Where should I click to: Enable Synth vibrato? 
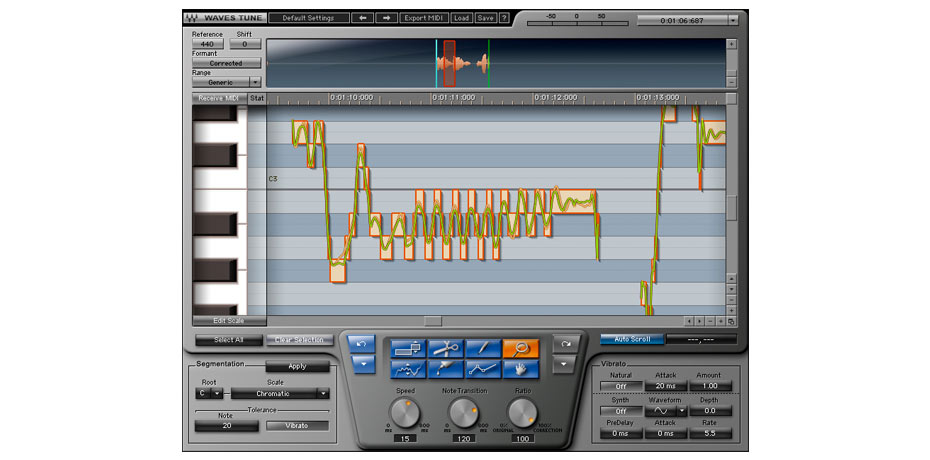(x=621, y=410)
